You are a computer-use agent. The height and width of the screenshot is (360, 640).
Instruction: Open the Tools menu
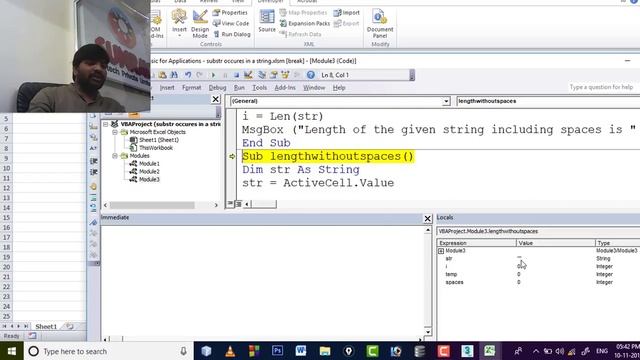[x=259, y=88]
